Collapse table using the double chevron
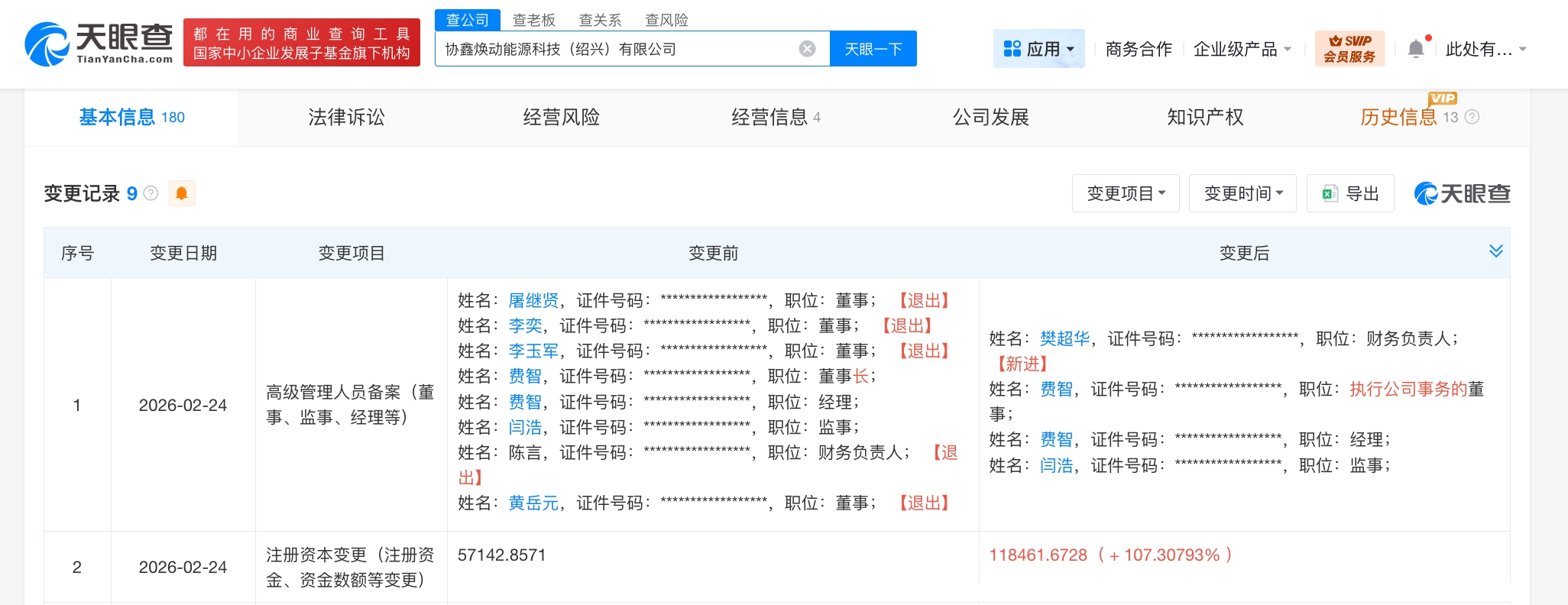 (x=1495, y=251)
